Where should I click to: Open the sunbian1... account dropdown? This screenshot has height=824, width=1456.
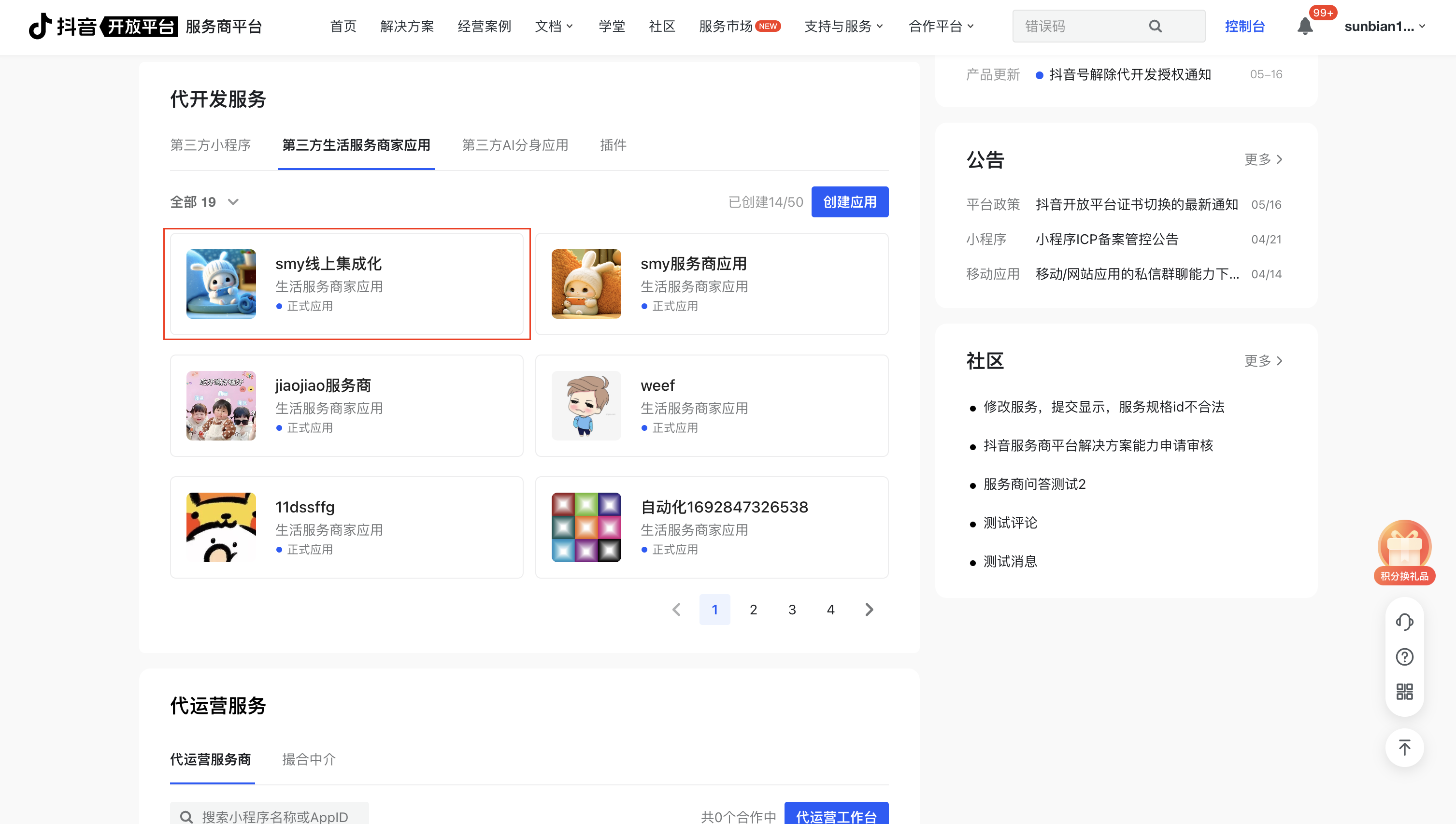click(x=1385, y=26)
